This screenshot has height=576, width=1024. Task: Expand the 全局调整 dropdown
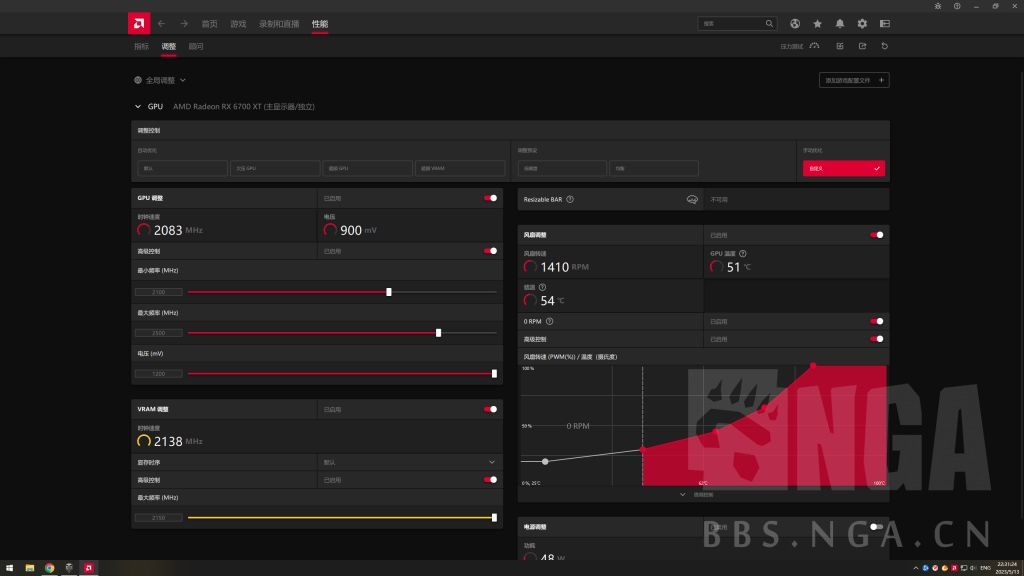[x=160, y=80]
